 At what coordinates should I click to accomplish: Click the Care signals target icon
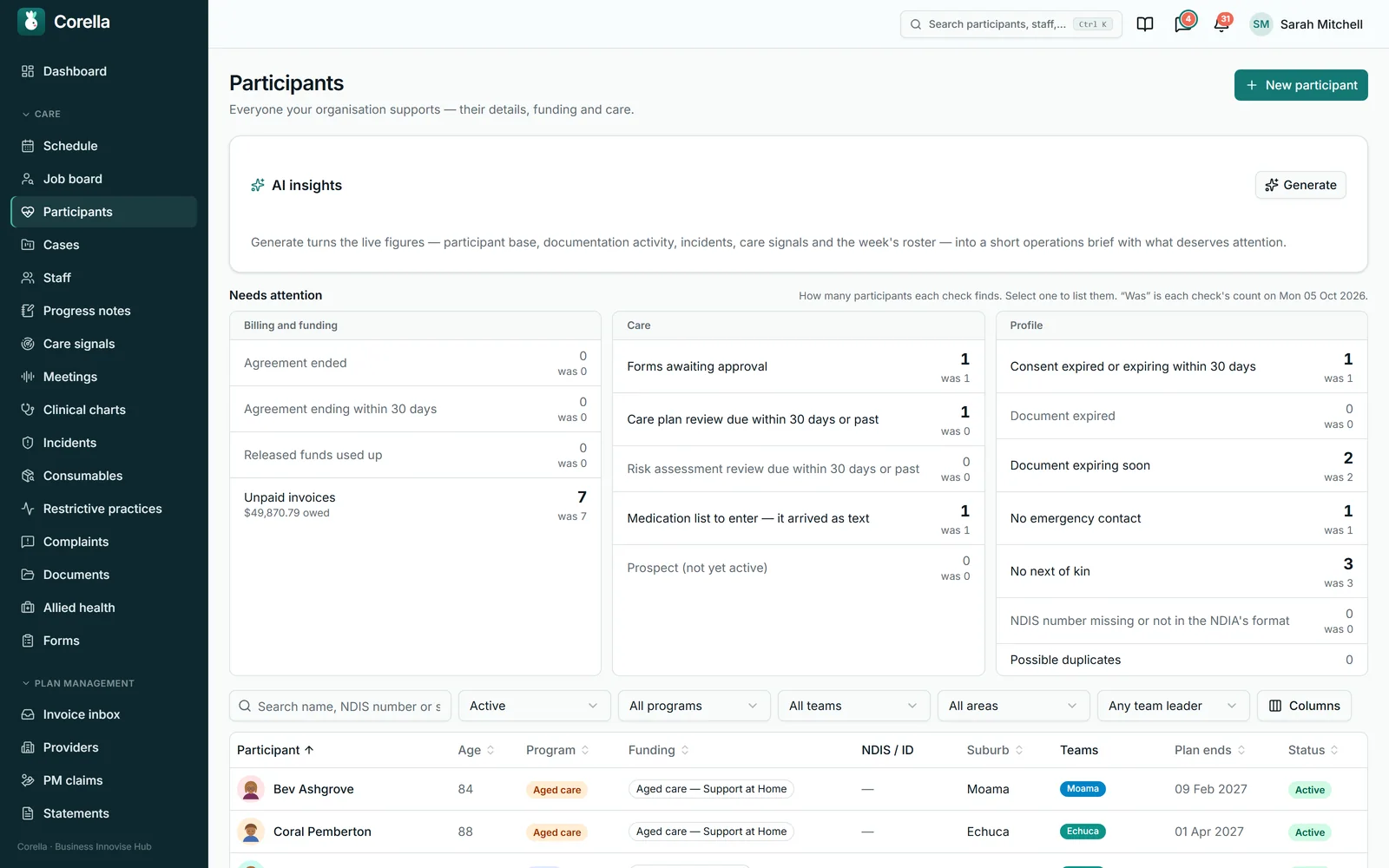point(28,344)
